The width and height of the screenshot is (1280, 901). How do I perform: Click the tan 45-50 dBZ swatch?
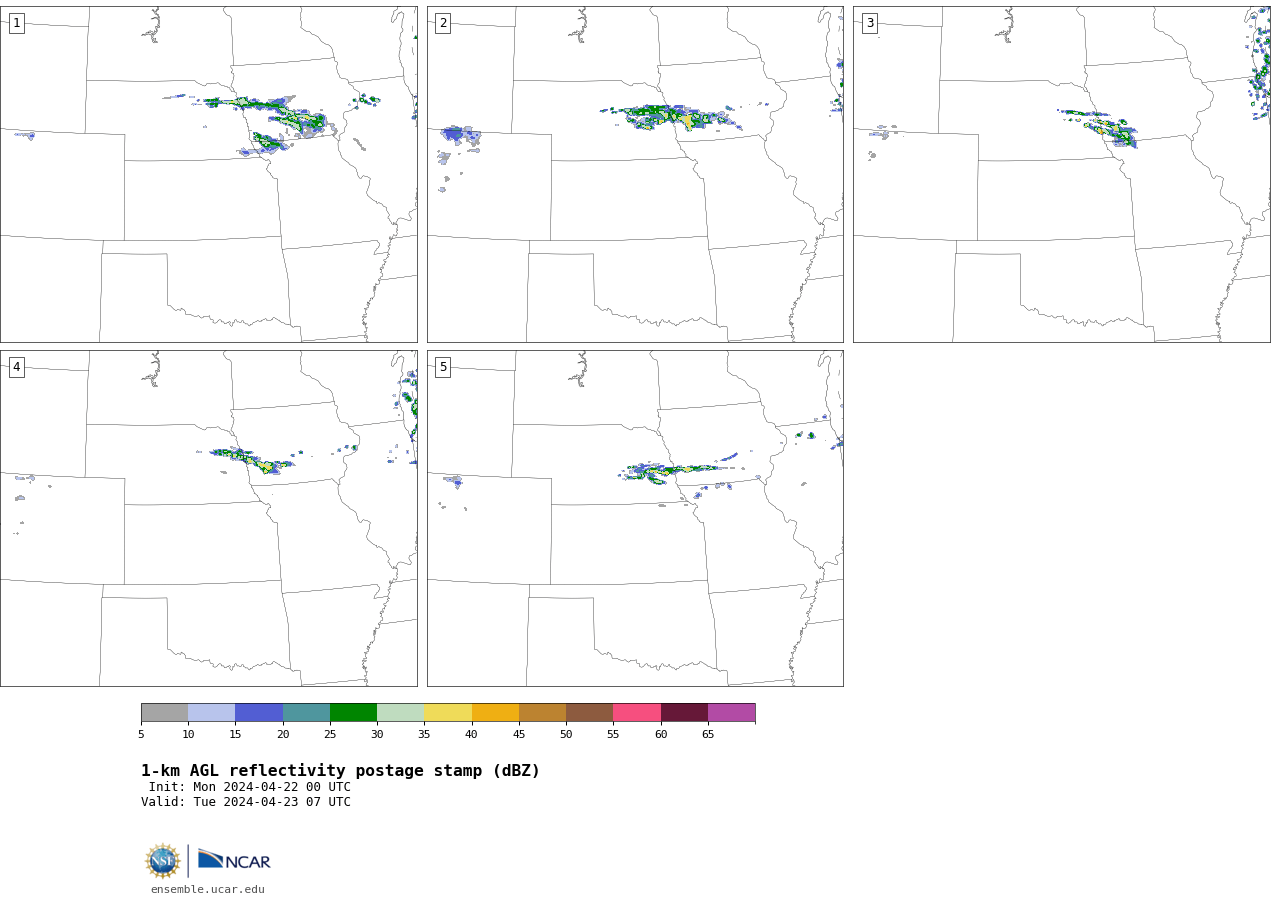(542, 712)
